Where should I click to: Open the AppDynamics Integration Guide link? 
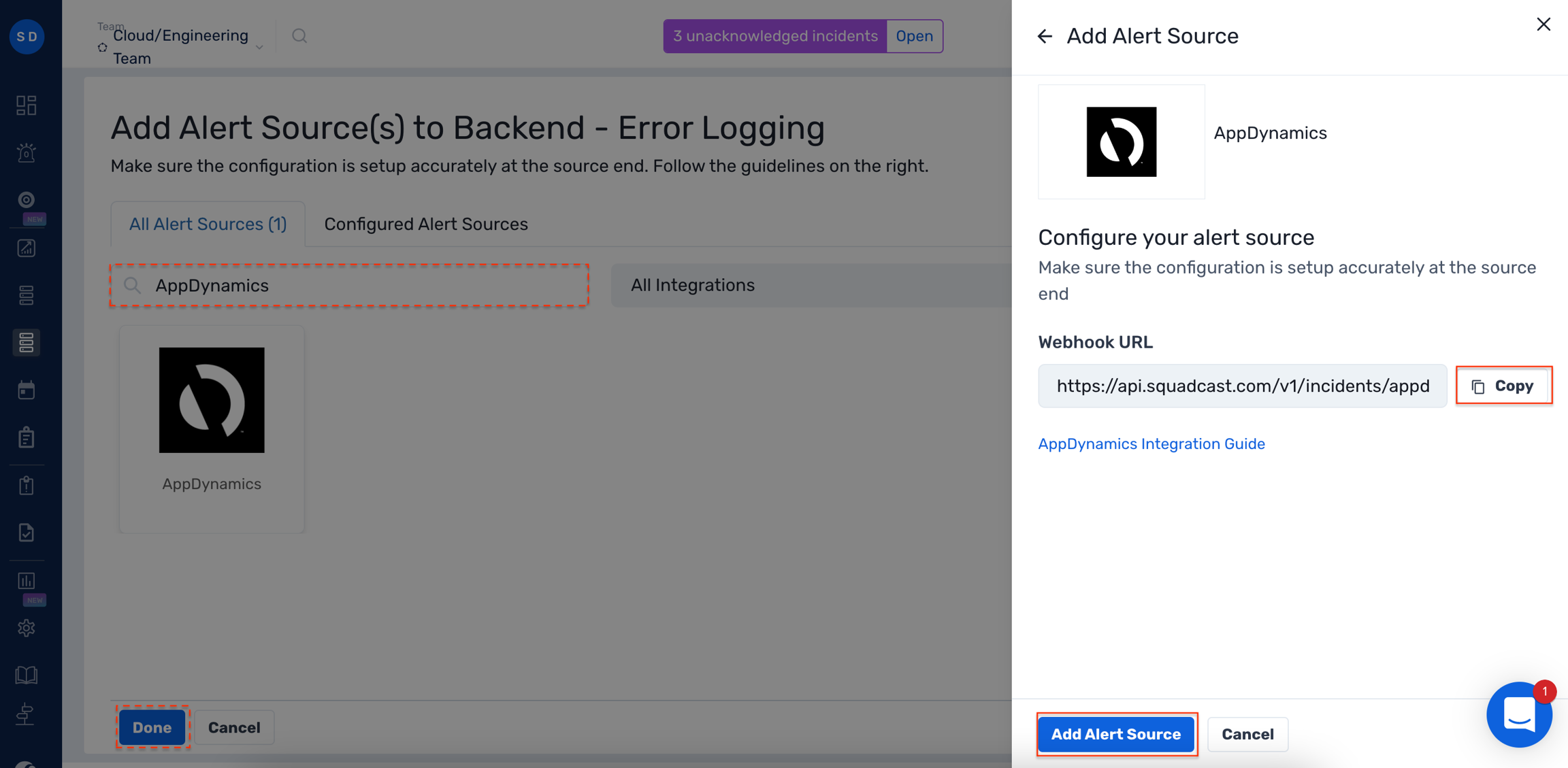click(x=1151, y=444)
